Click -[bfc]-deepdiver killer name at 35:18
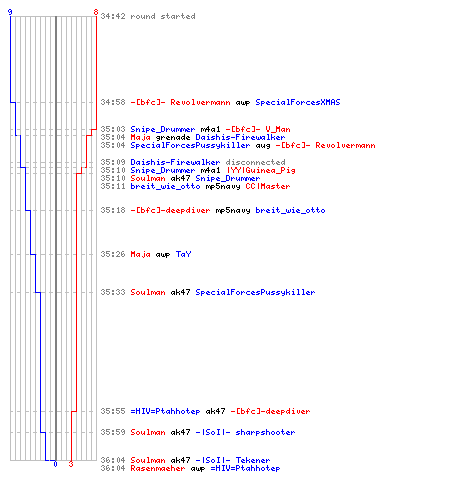The image size is (450, 500). 170,210
